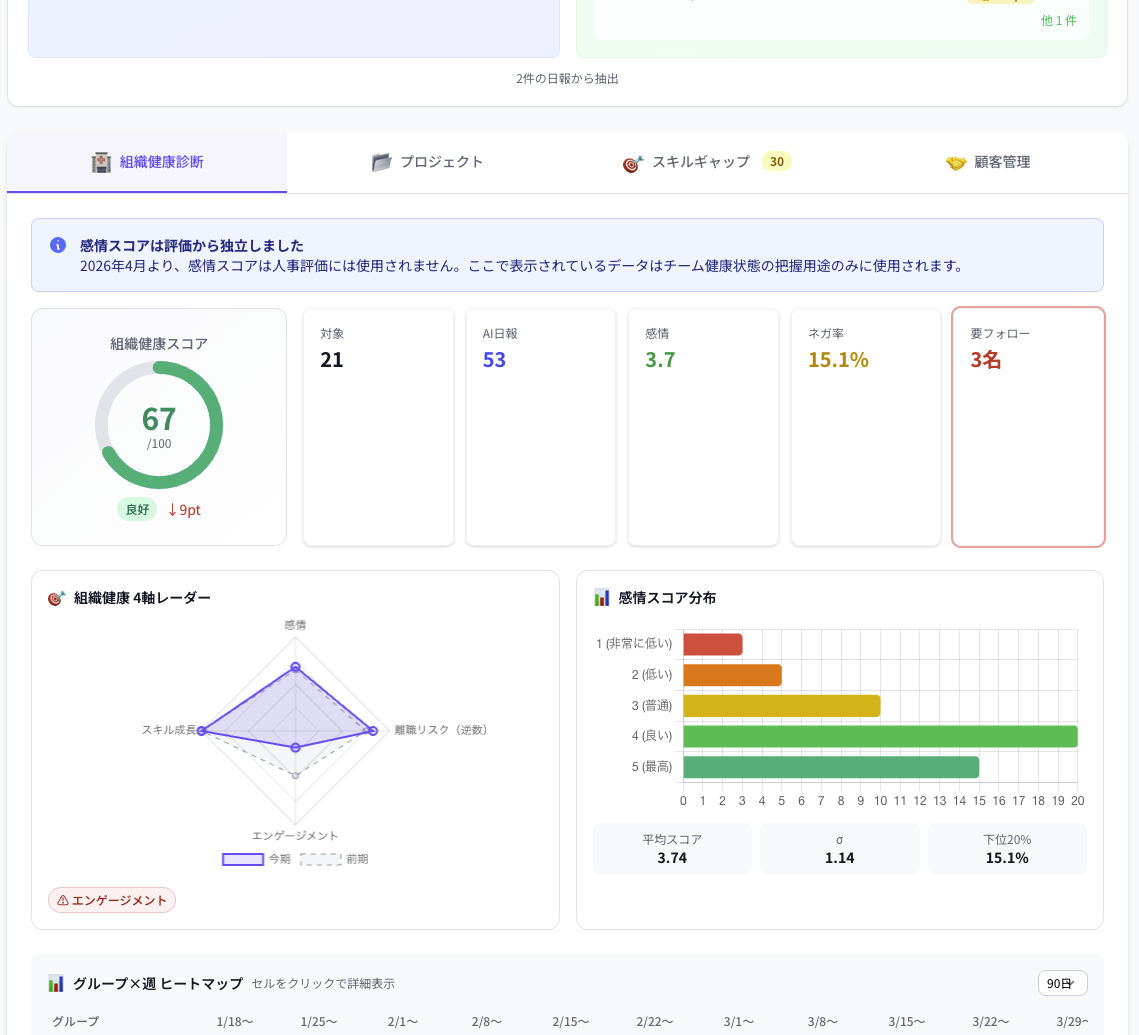Click the hospital icon on 組織健康診断 tab
Image resolution: width=1139 pixels, height=1035 pixels.
tap(101, 162)
